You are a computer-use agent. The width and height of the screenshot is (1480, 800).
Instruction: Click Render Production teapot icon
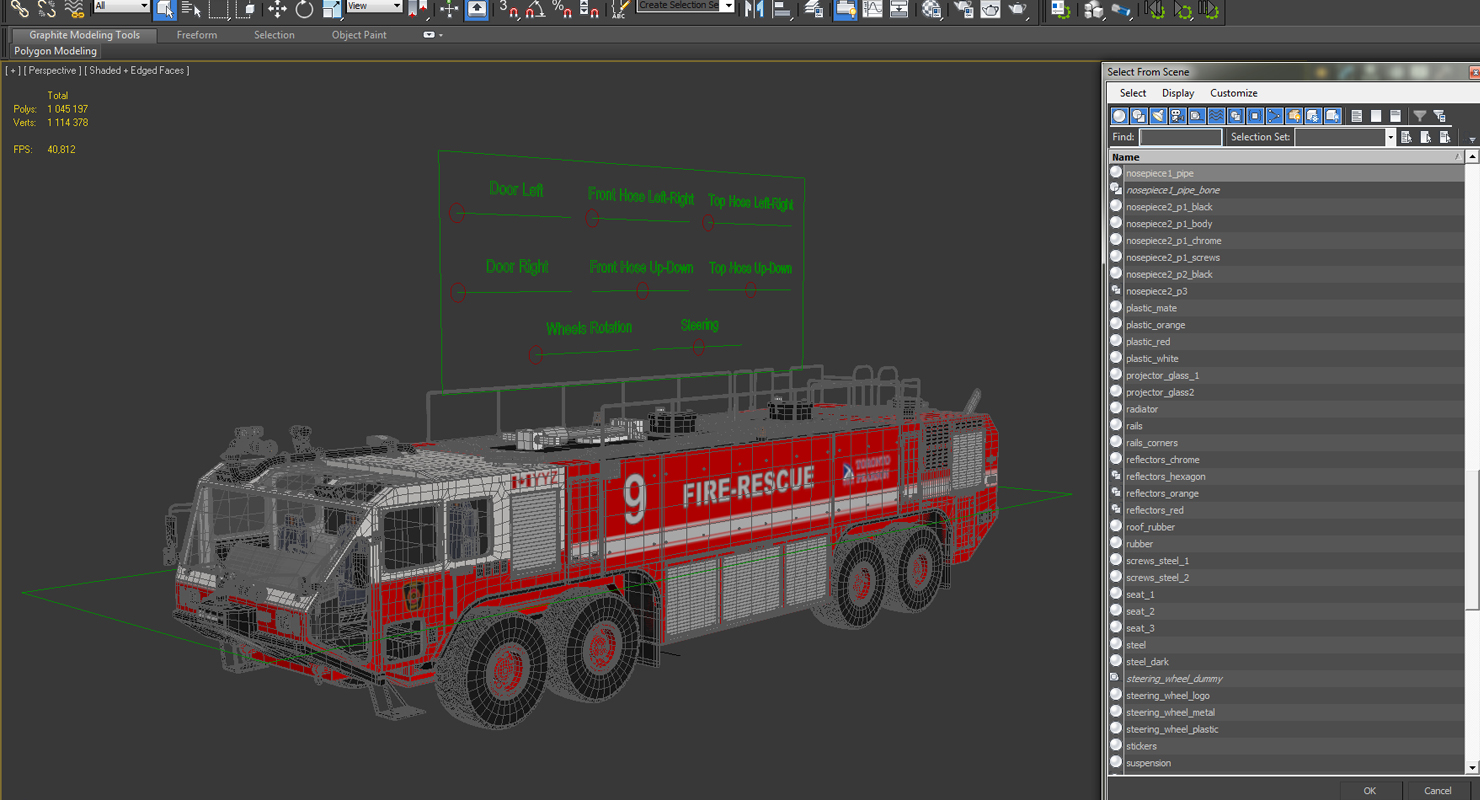(x=1017, y=9)
